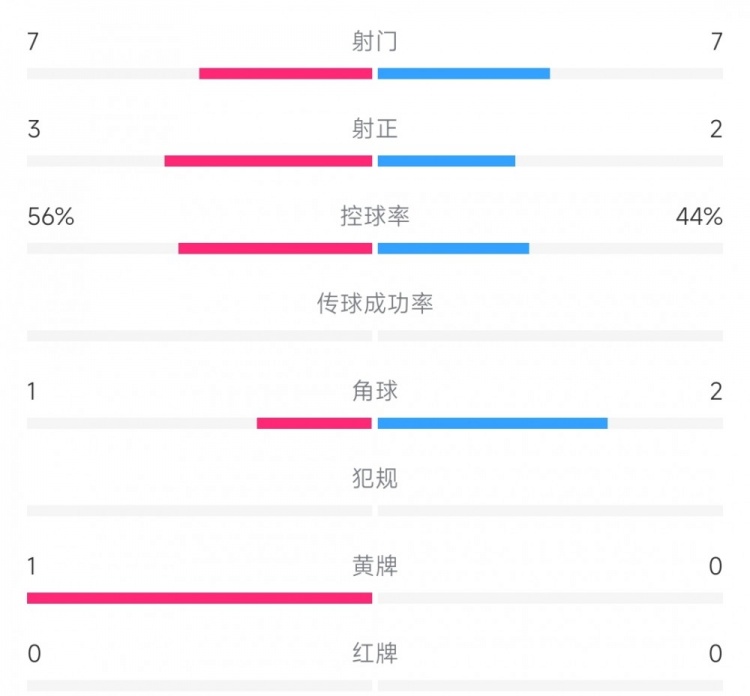Viewport: 750px width, 696px height.
Task: Click the empty 犯规 progress bar
Action: 375,511
